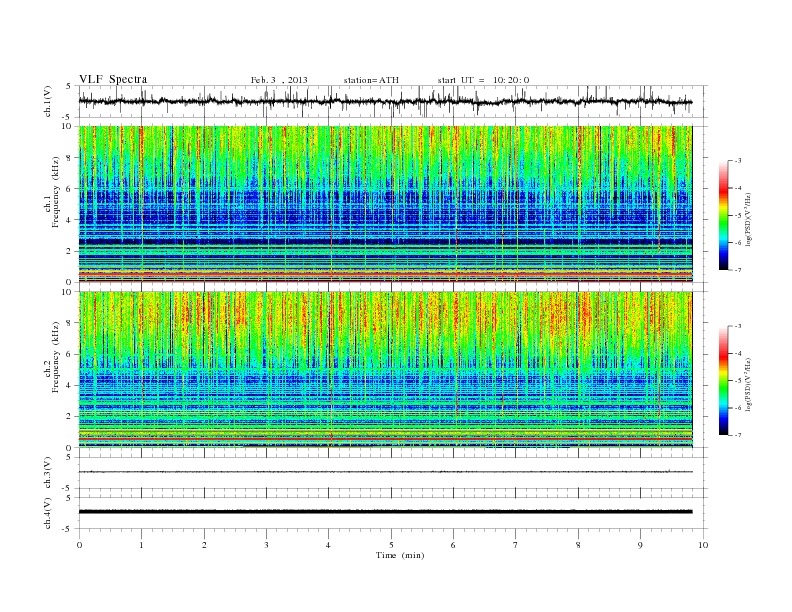Click the "ch.1(V)" waveform axis label
Image resolution: width=792 pixels, height=612 pixels.
[x=48, y=101]
